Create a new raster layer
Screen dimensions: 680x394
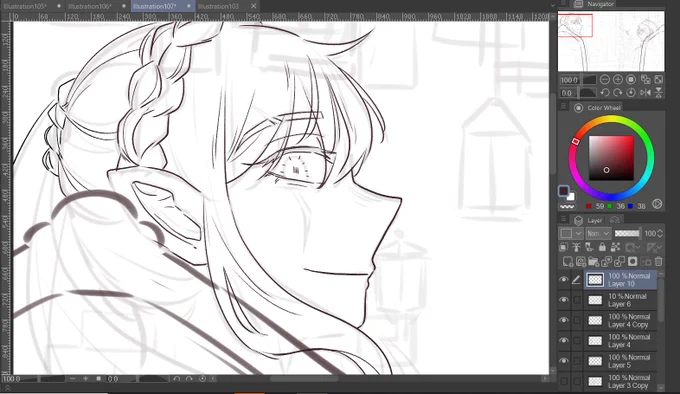(567, 261)
